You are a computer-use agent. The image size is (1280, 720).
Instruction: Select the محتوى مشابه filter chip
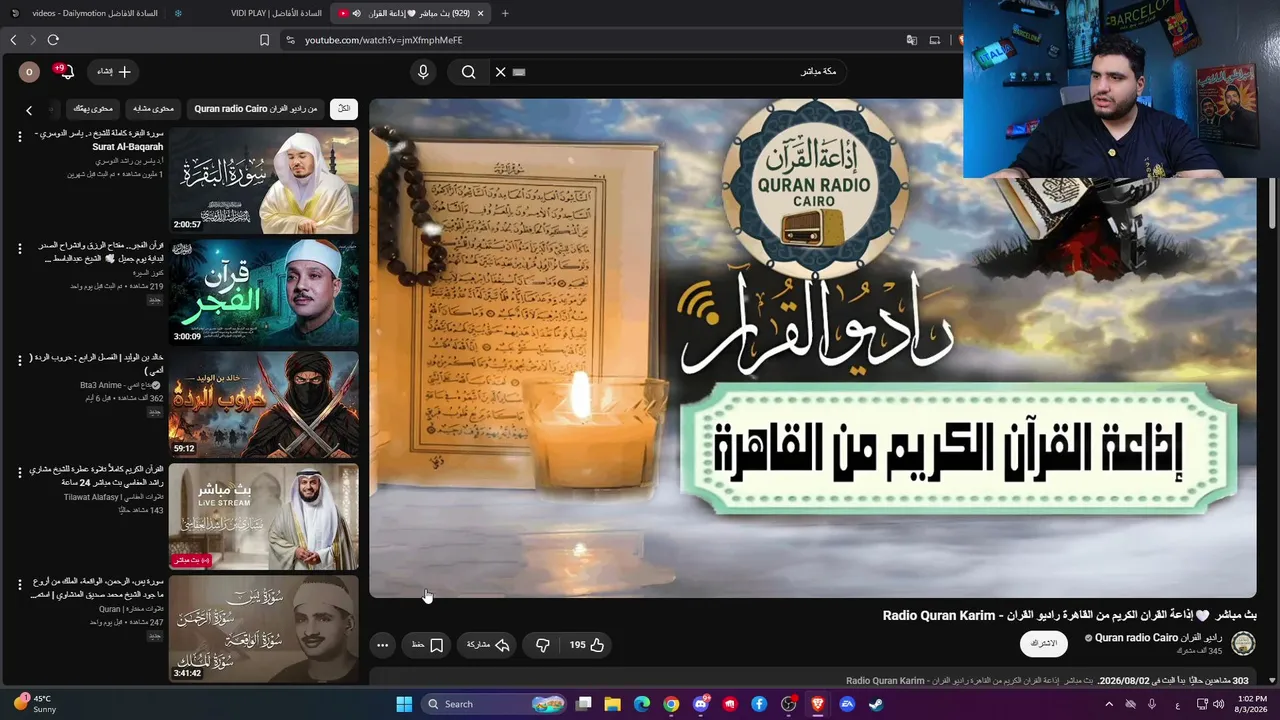pos(153,108)
